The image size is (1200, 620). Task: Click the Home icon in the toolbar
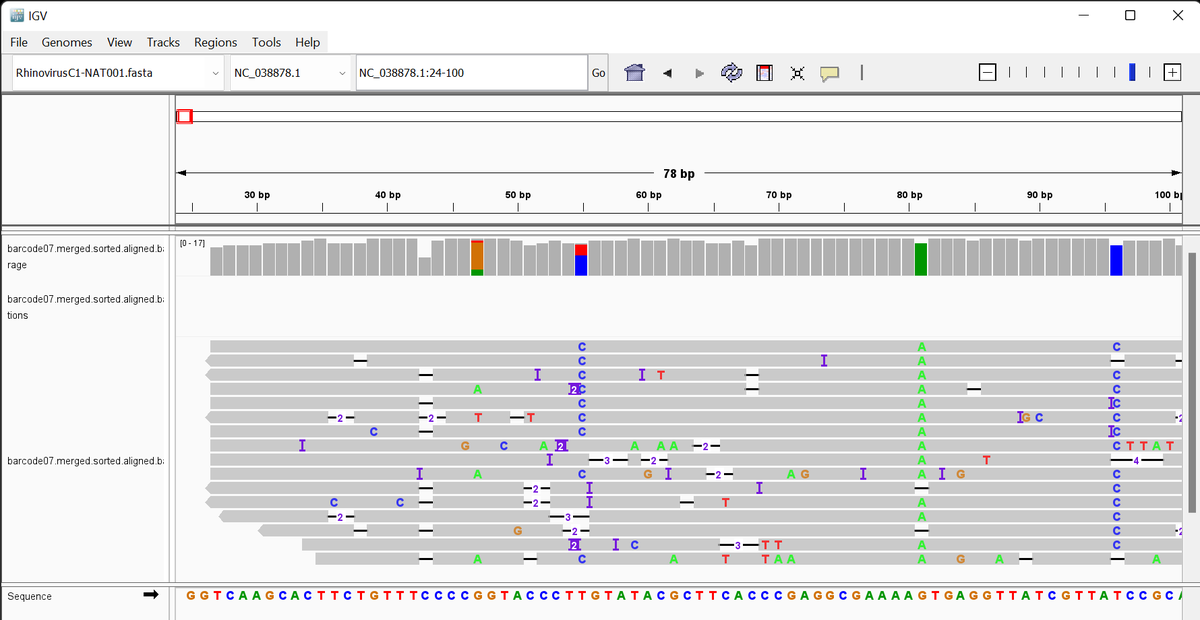coord(634,73)
